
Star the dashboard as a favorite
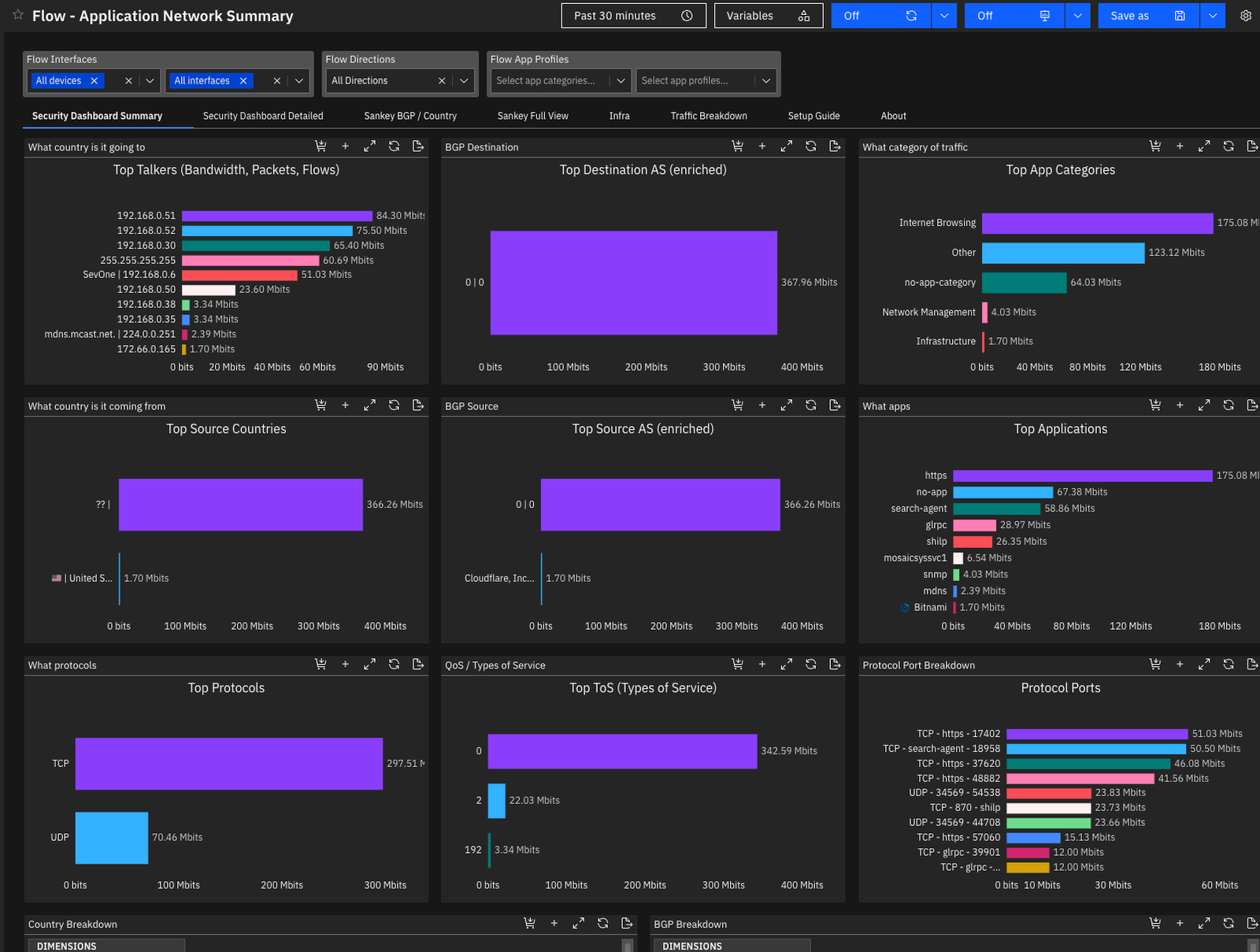click(x=18, y=15)
